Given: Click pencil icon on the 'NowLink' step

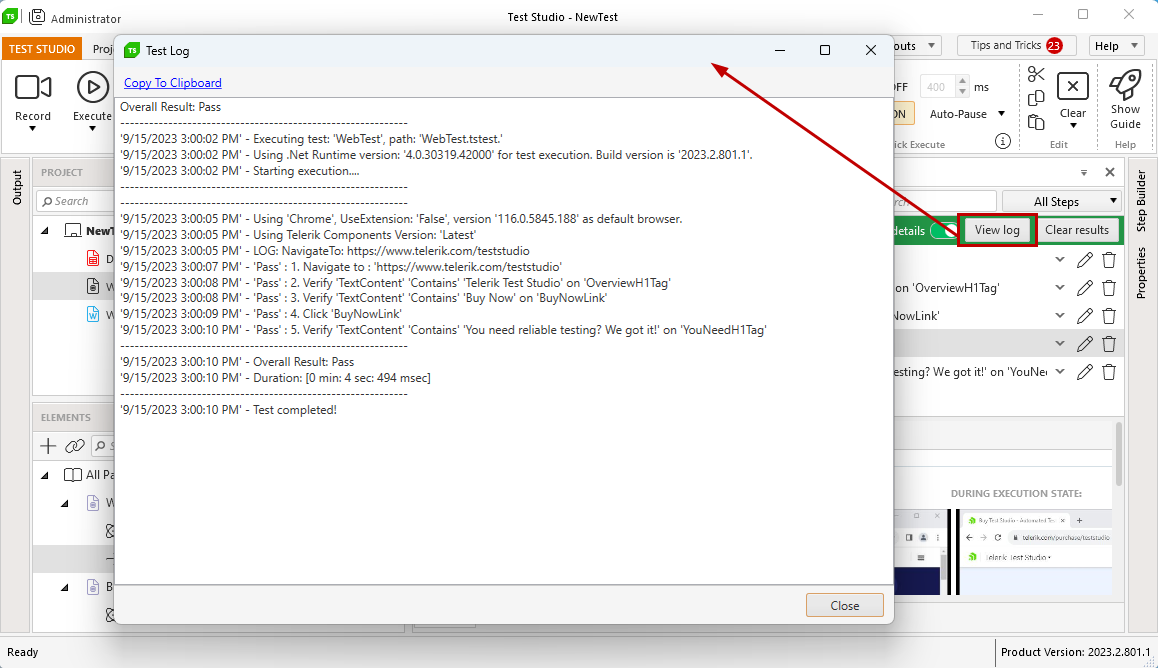Looking at the screenshot, I should [x=1084, y=316].
